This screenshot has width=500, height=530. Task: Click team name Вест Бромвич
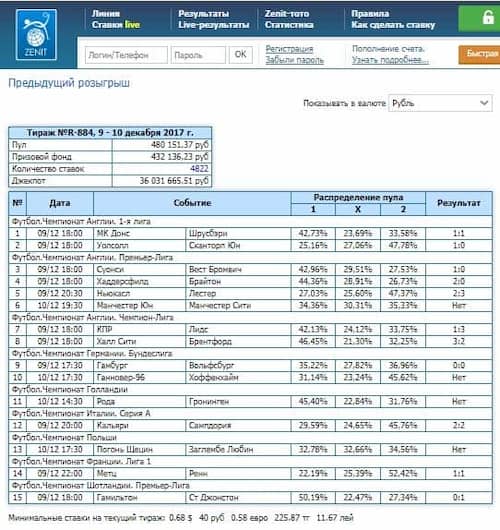point(215,269)
